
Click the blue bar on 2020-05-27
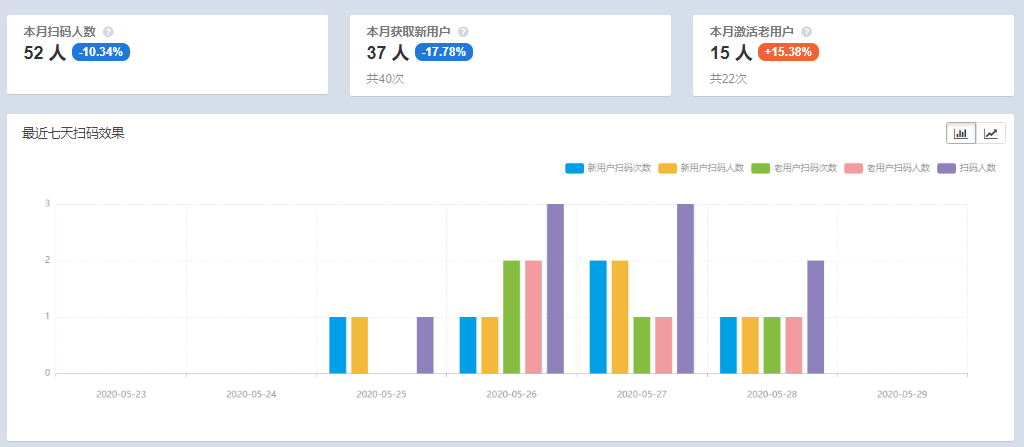point(598,316)
